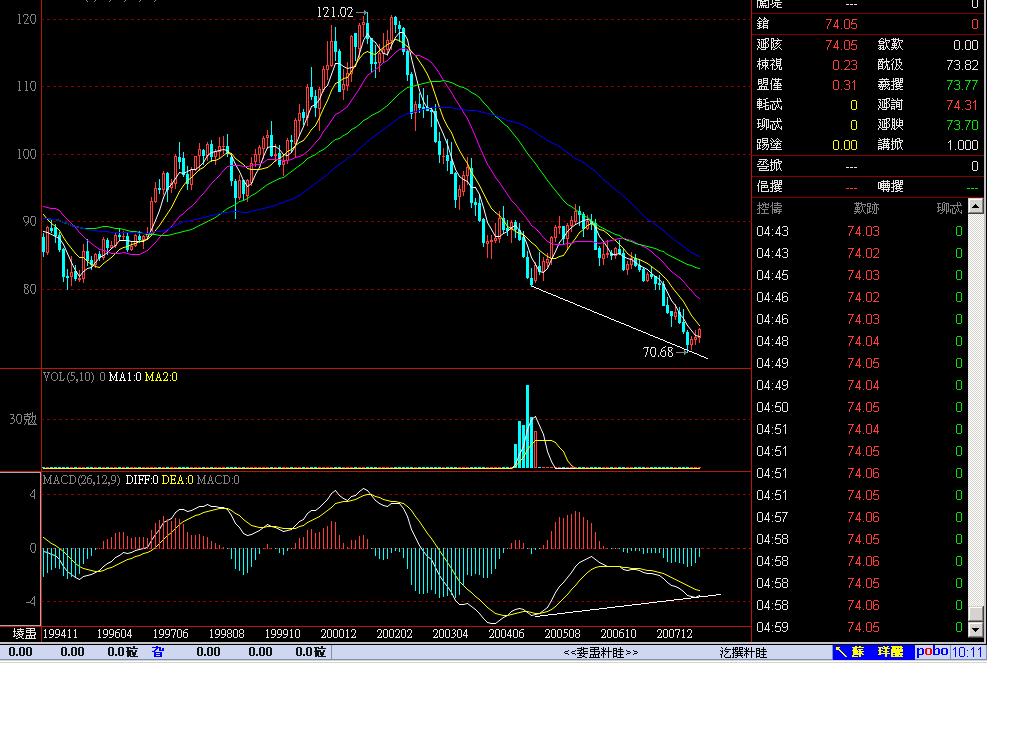Select the 04:45 tick row priced 74.03
This screenshot has height=743, width=1024.
pos(859,276)
